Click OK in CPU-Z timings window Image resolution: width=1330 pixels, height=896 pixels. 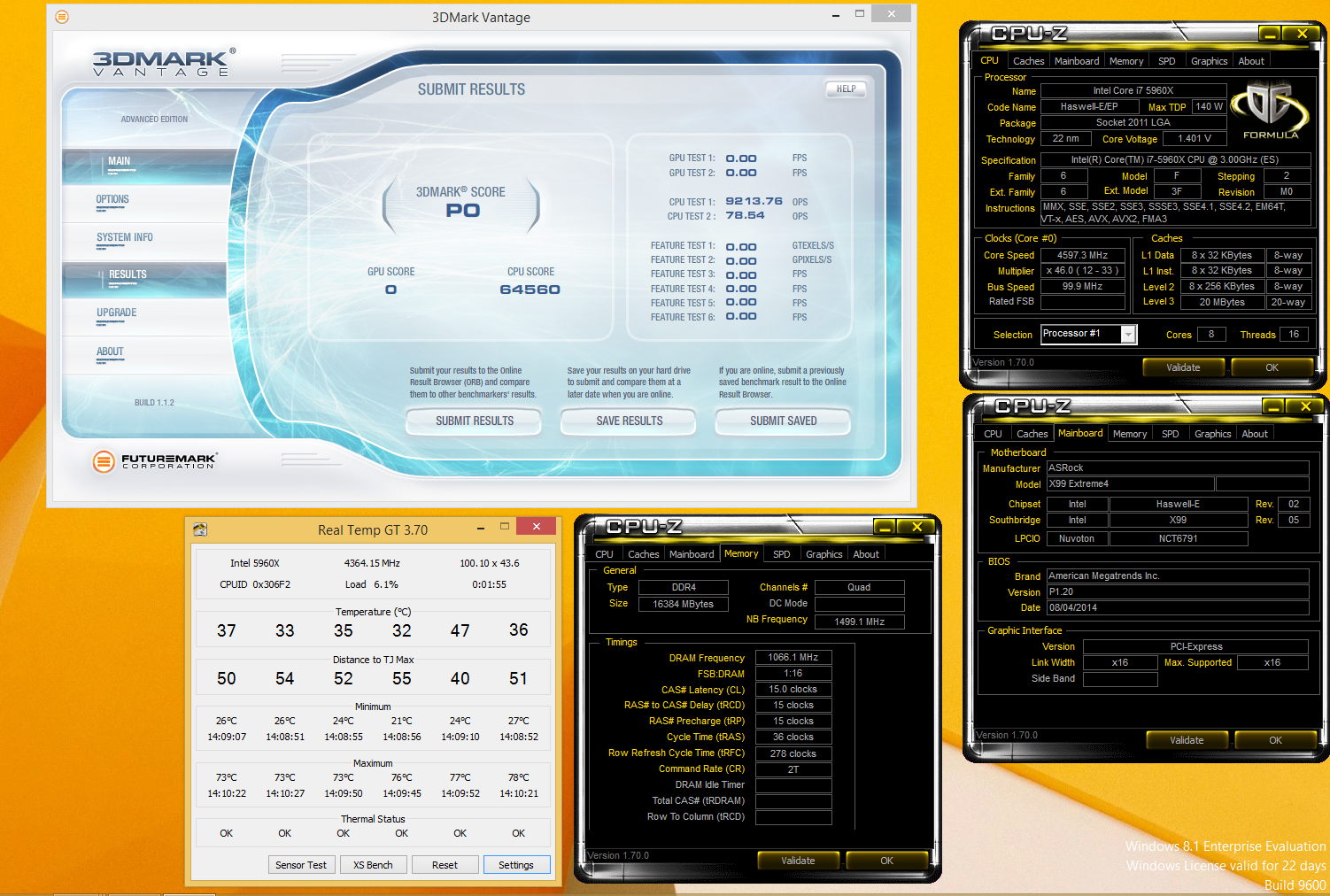click(886, 861)
